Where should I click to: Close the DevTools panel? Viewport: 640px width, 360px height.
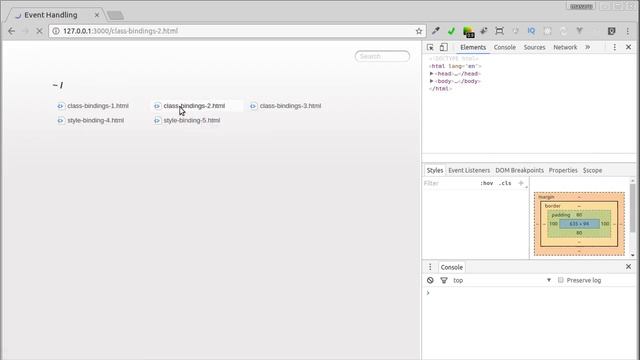629,47
